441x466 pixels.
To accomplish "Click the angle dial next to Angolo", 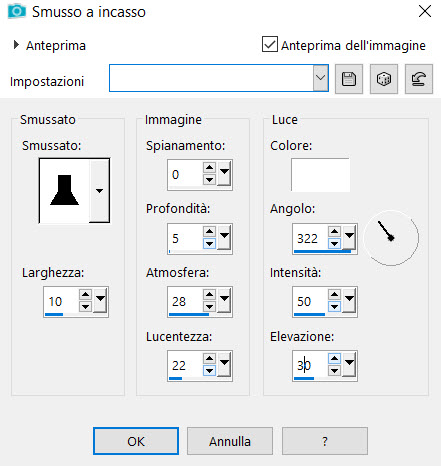I will [391, 238].
